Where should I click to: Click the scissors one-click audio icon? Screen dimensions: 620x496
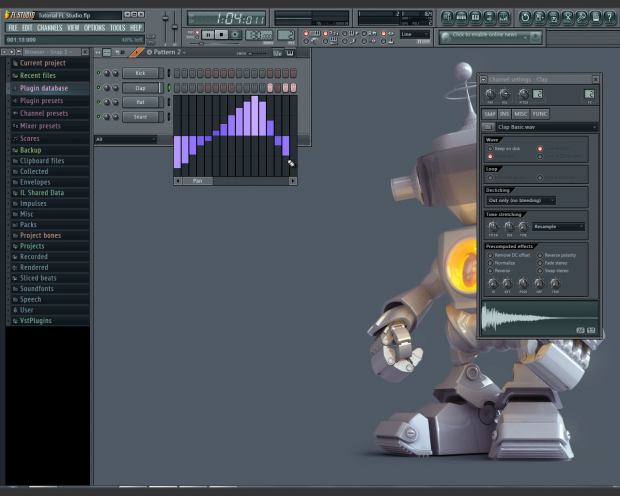click(x=568, y=17)
